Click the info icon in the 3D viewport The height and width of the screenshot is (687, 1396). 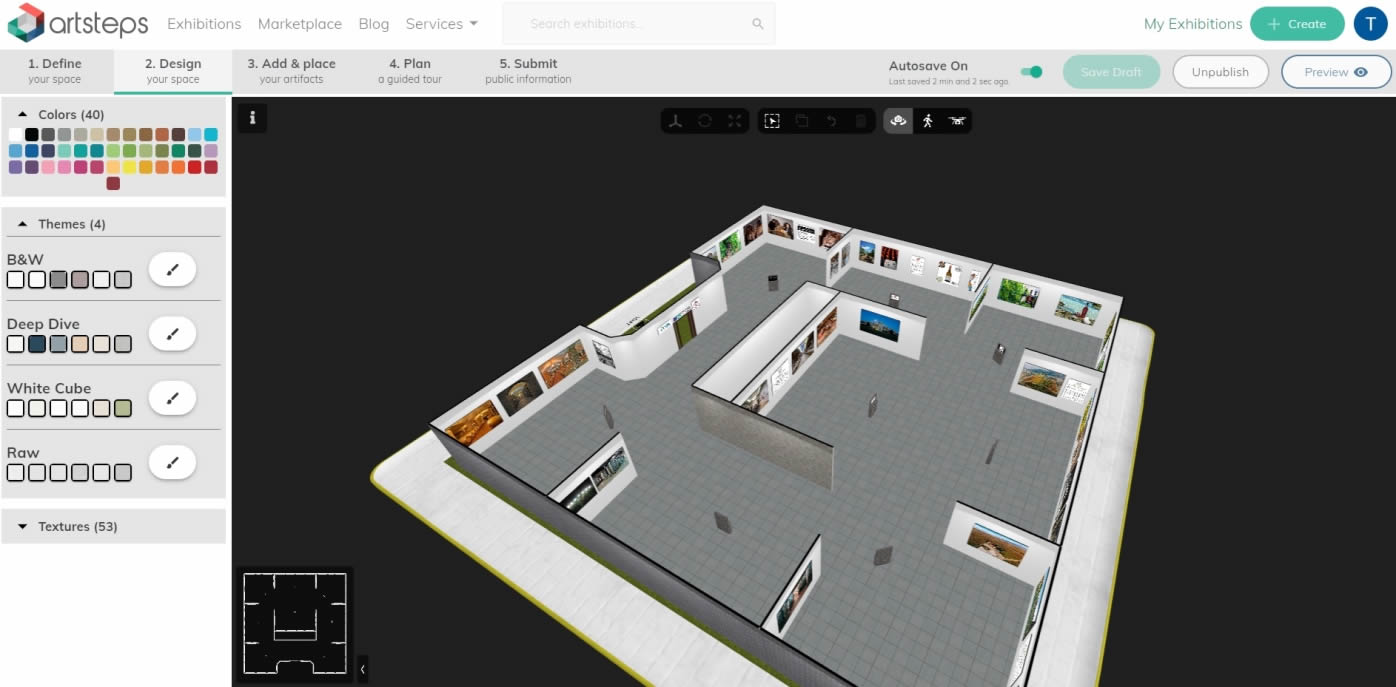point(252,118)
